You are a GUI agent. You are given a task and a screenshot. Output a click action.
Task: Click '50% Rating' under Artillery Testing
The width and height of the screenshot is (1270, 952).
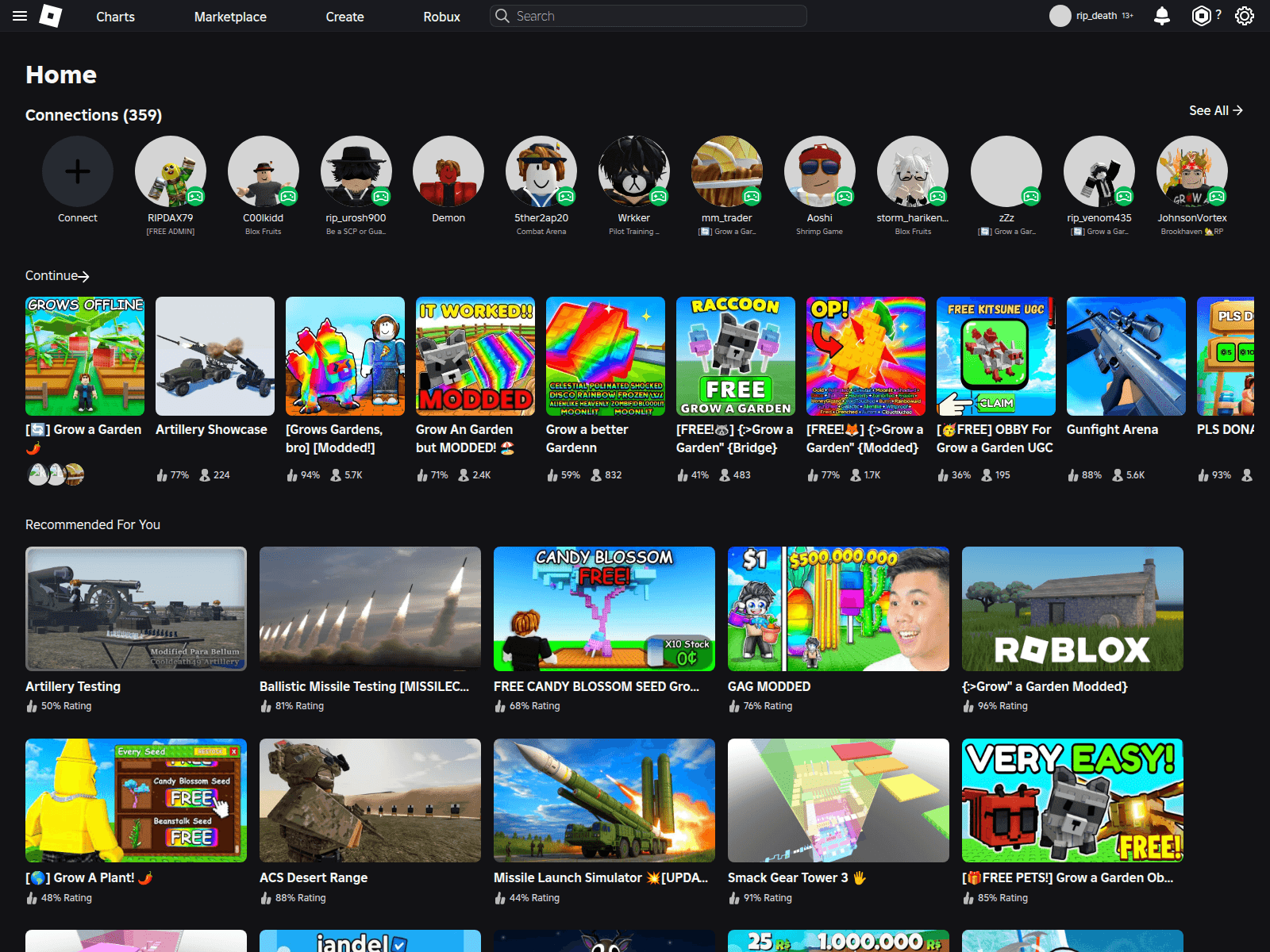tap(66, 706)
